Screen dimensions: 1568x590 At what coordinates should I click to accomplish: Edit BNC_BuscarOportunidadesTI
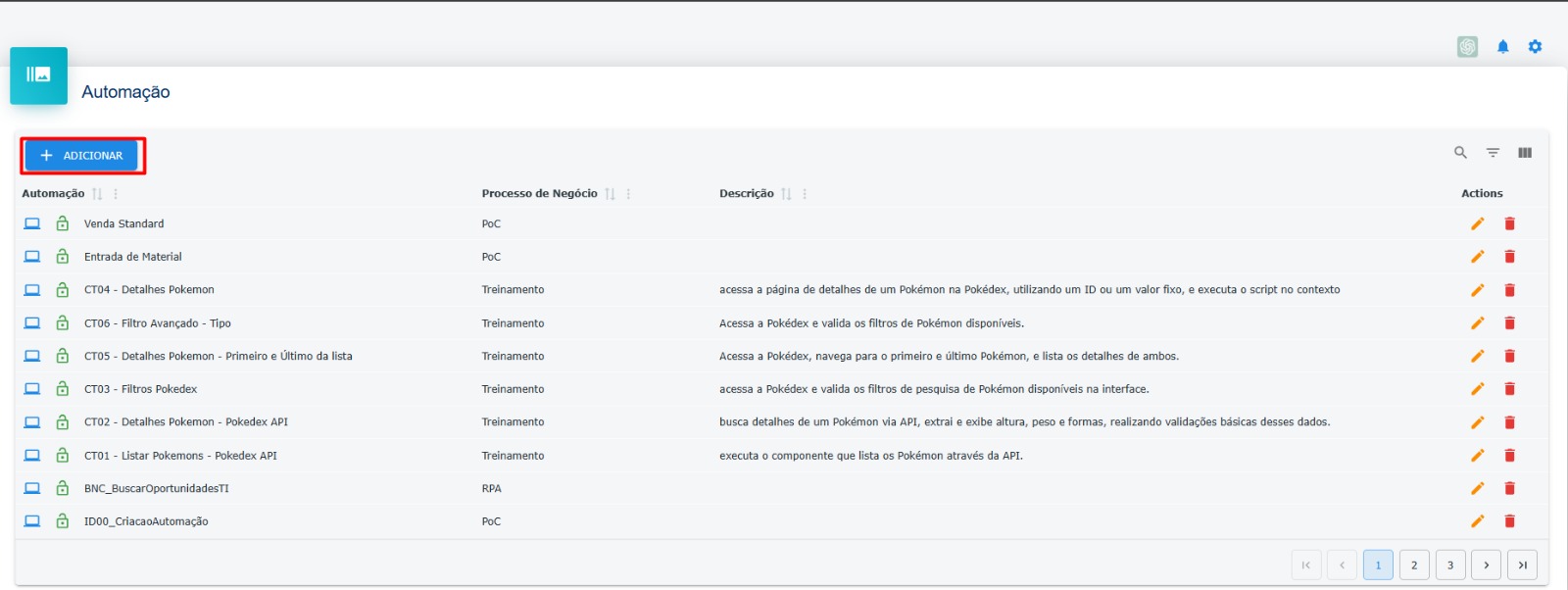click(1477, 488)
